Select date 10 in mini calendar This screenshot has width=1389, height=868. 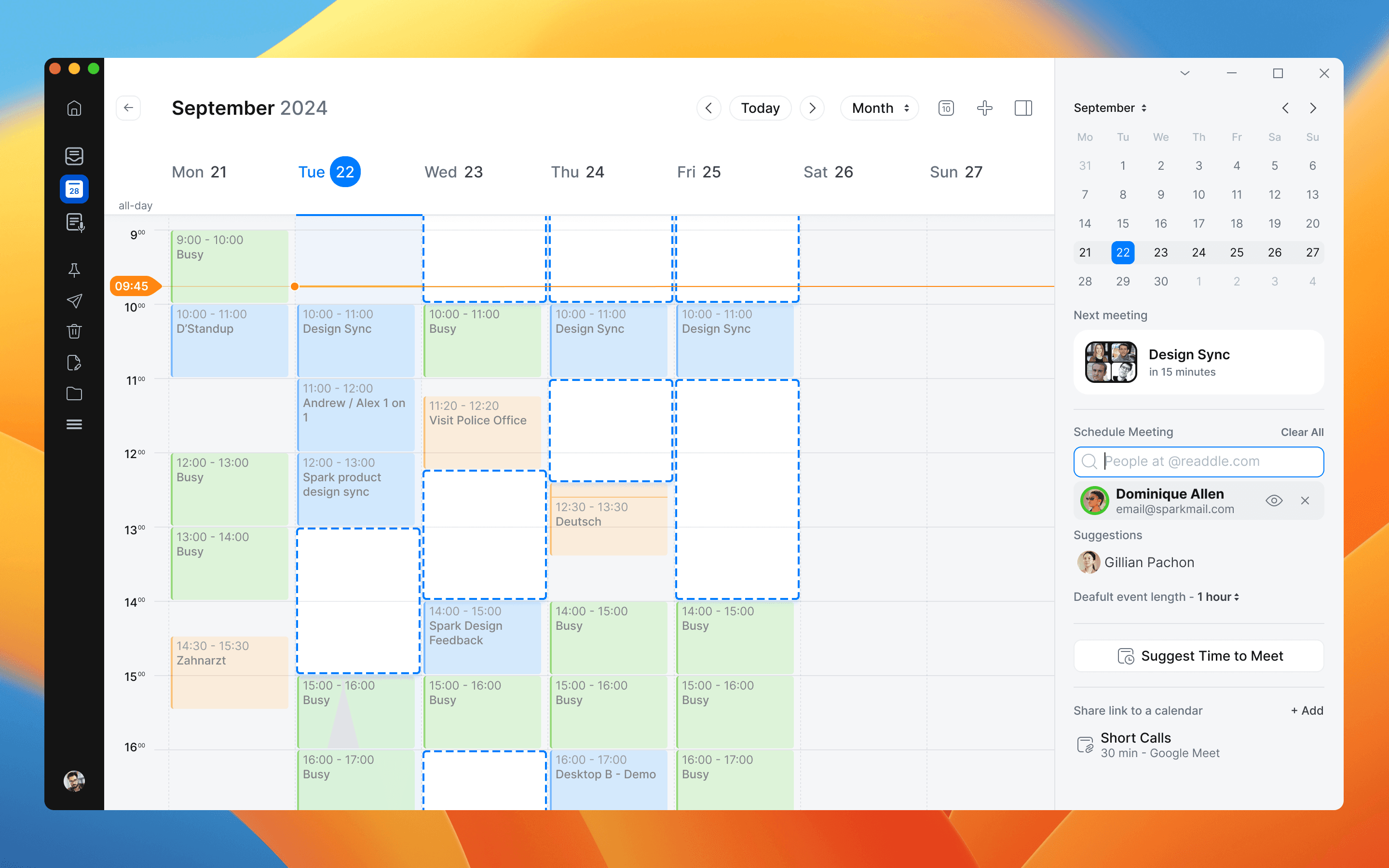coord(1198,195)
